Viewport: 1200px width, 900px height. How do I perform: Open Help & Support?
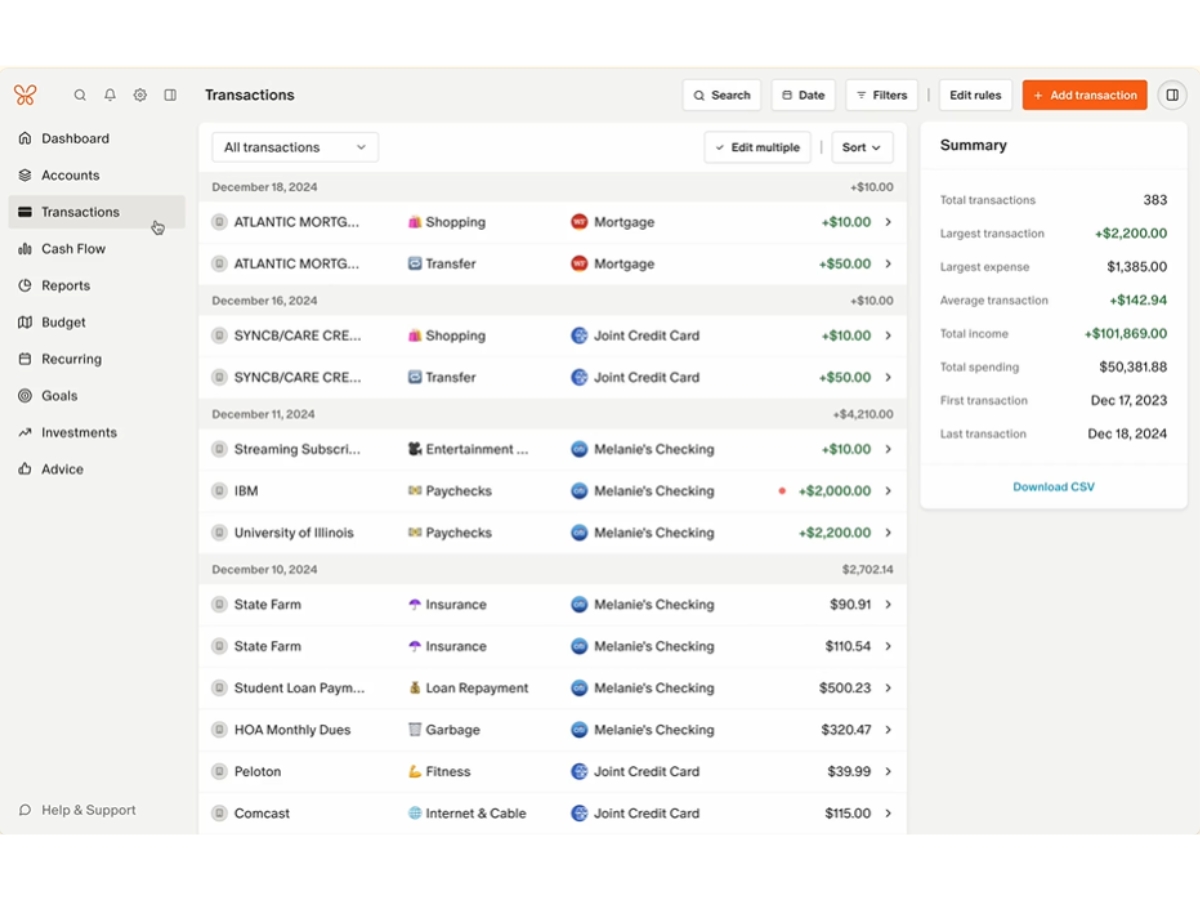78,810
